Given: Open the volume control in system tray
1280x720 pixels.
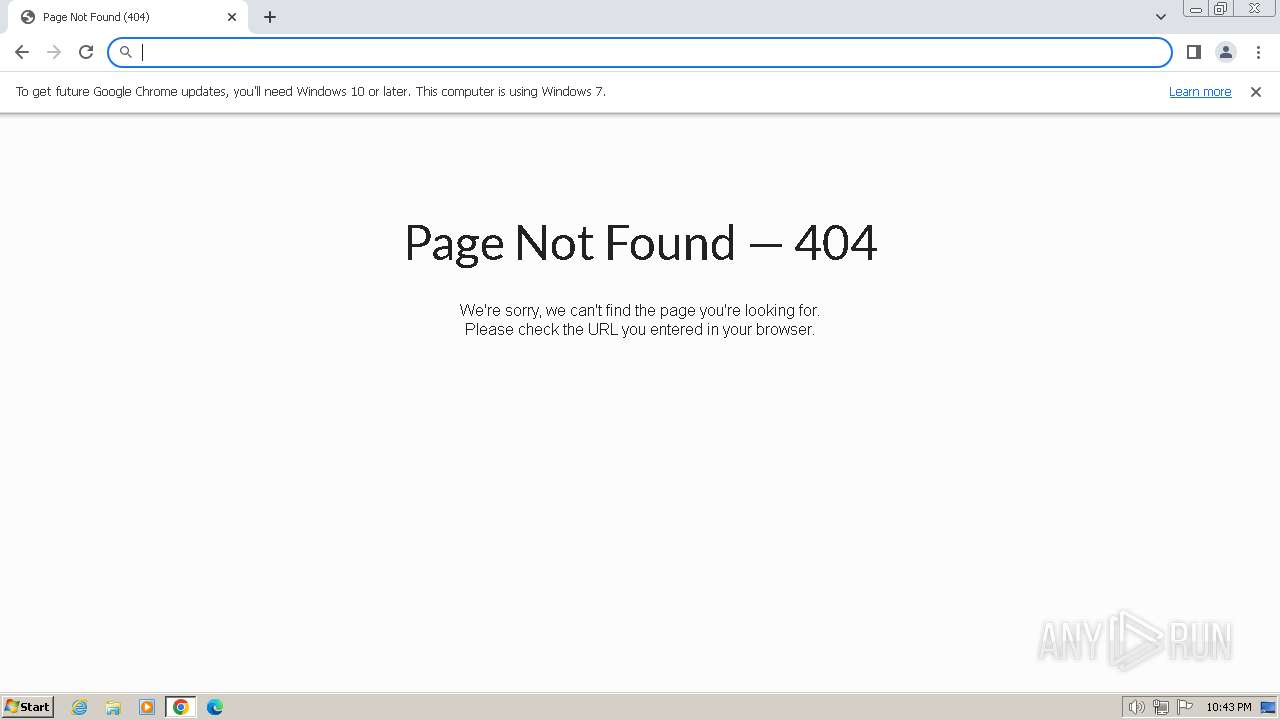Looking at the screenshot, I should click(x=1136, y=707).
